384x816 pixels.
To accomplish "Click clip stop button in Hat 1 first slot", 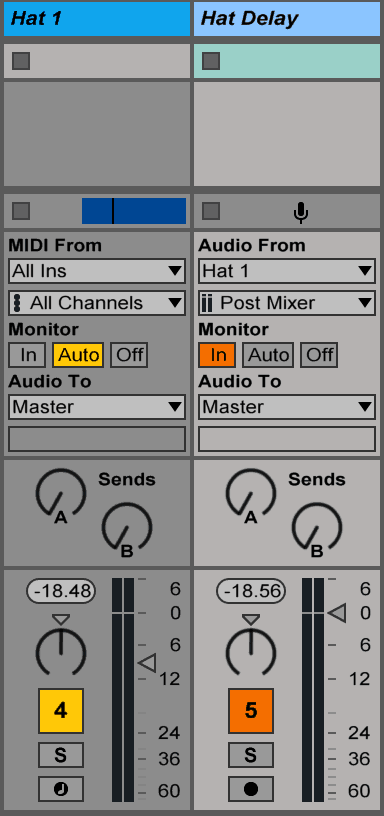I will coord(21,61).
